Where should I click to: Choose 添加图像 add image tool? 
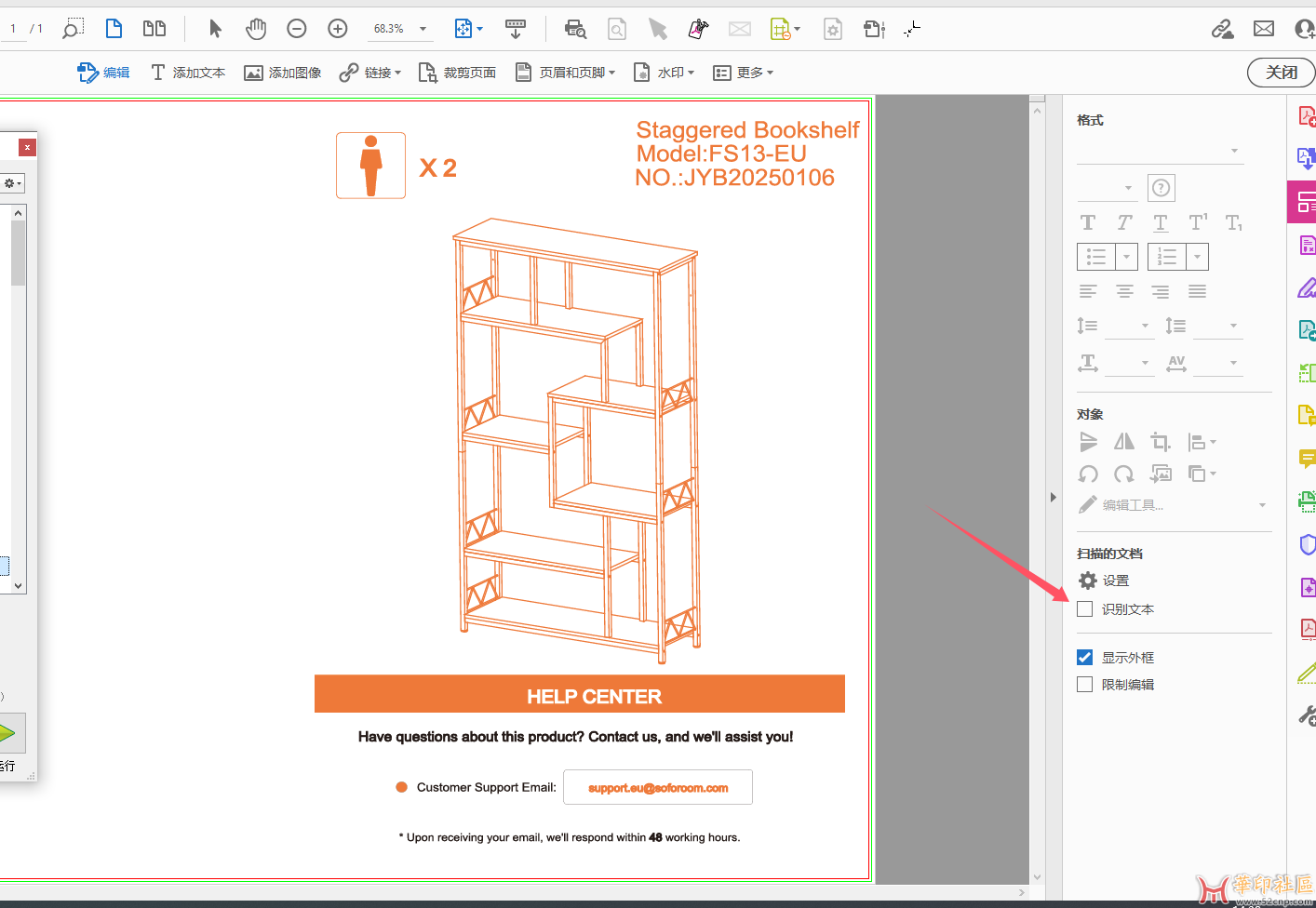click(x=283, y=73)
